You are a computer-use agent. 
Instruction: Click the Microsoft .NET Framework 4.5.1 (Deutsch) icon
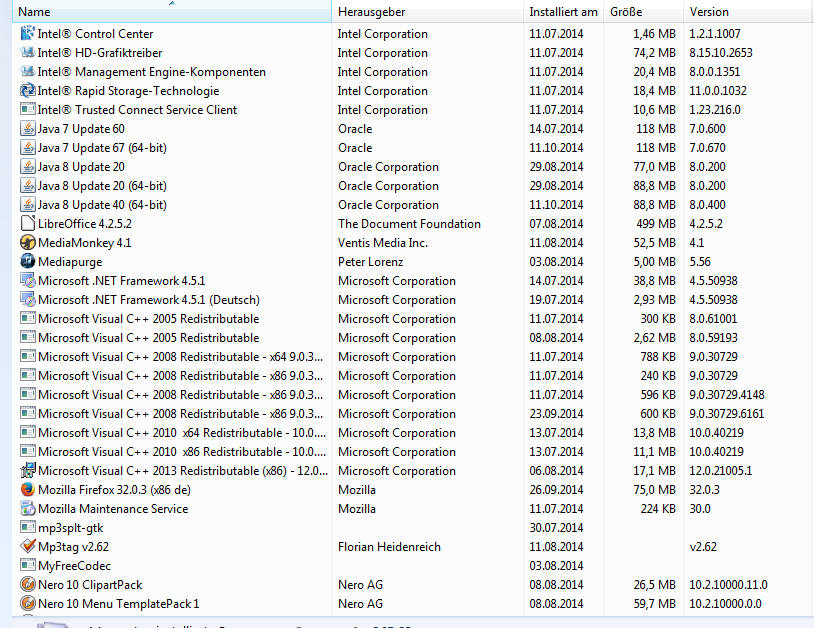click(28, 299)
